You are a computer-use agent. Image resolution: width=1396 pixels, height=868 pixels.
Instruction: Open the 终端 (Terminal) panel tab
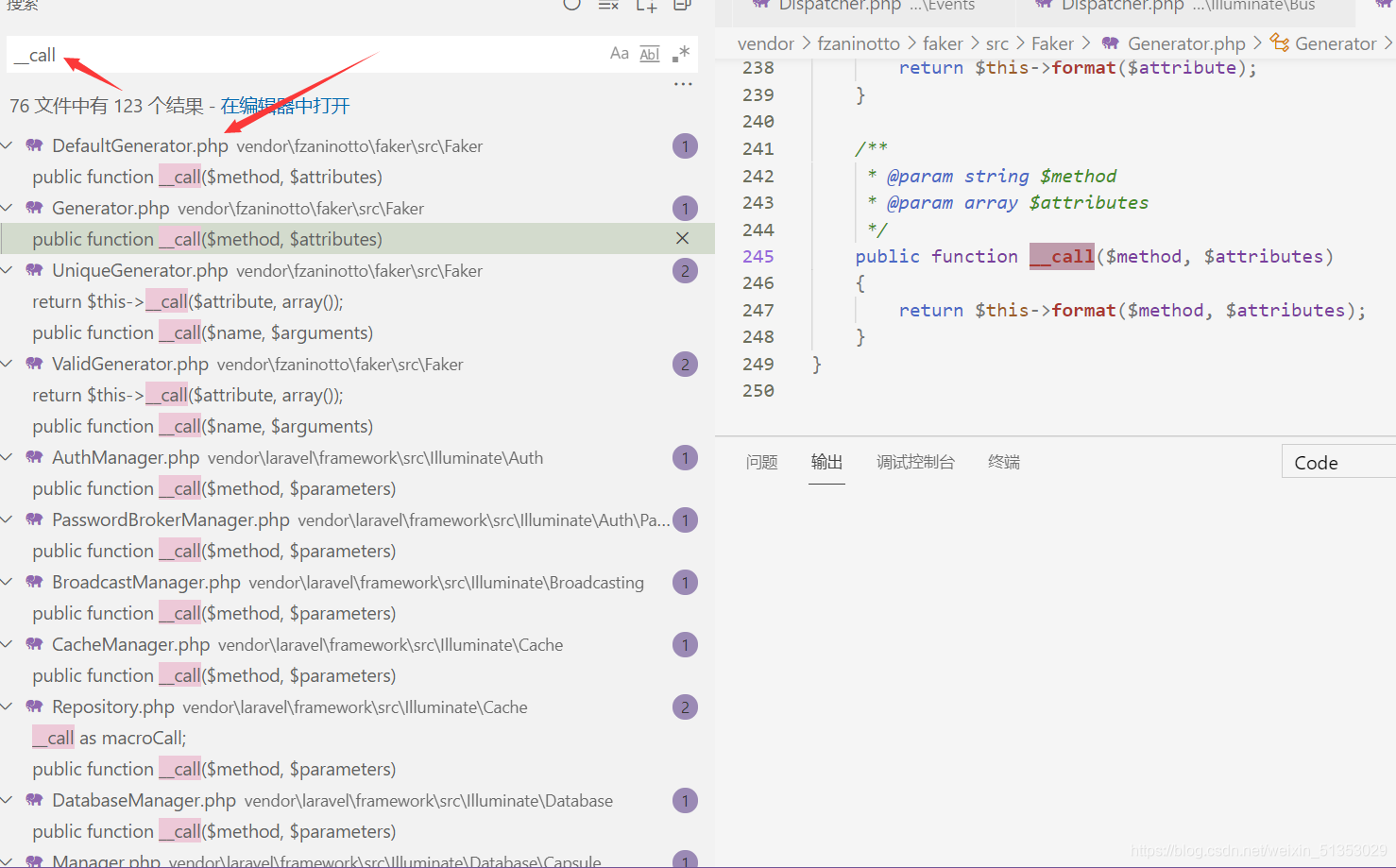pyautogui.click(x=1003, y=462)
